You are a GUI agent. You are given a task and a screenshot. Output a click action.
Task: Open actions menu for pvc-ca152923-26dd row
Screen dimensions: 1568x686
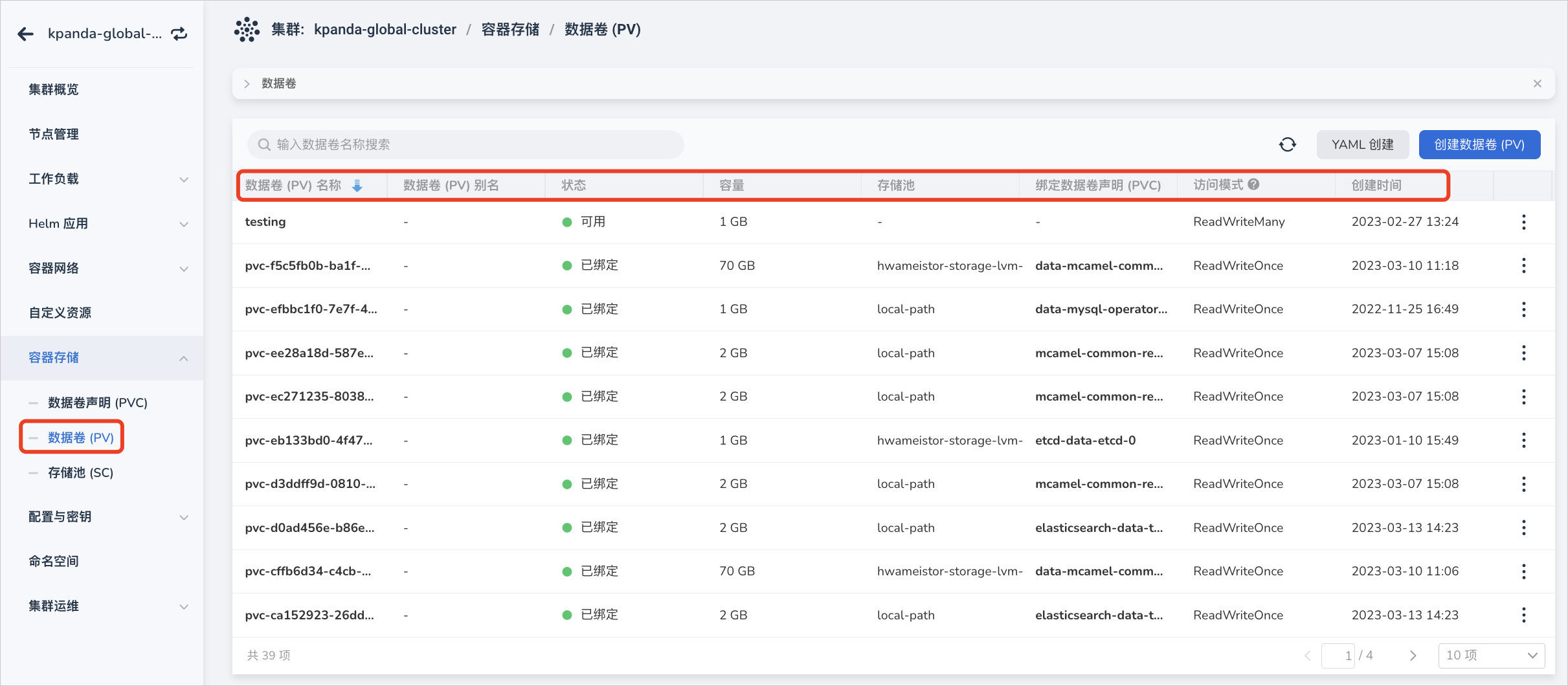click(1524, 615)
